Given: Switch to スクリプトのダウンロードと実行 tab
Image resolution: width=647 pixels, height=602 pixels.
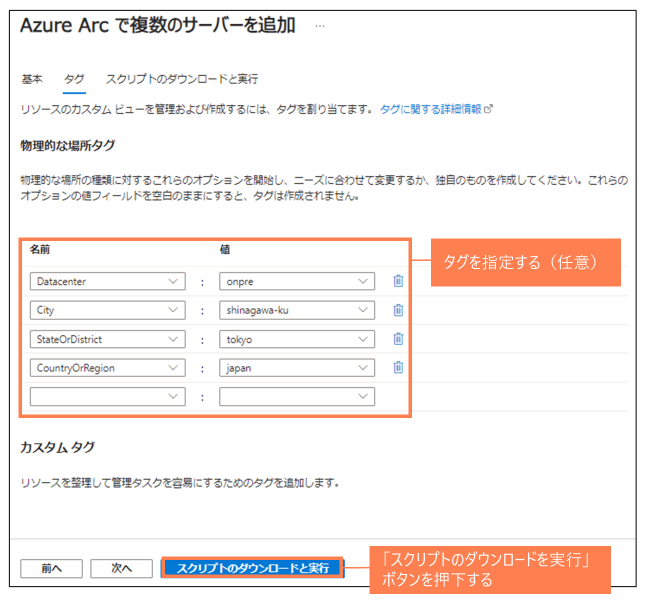Looking at the screenshot, I should [182, 79].
